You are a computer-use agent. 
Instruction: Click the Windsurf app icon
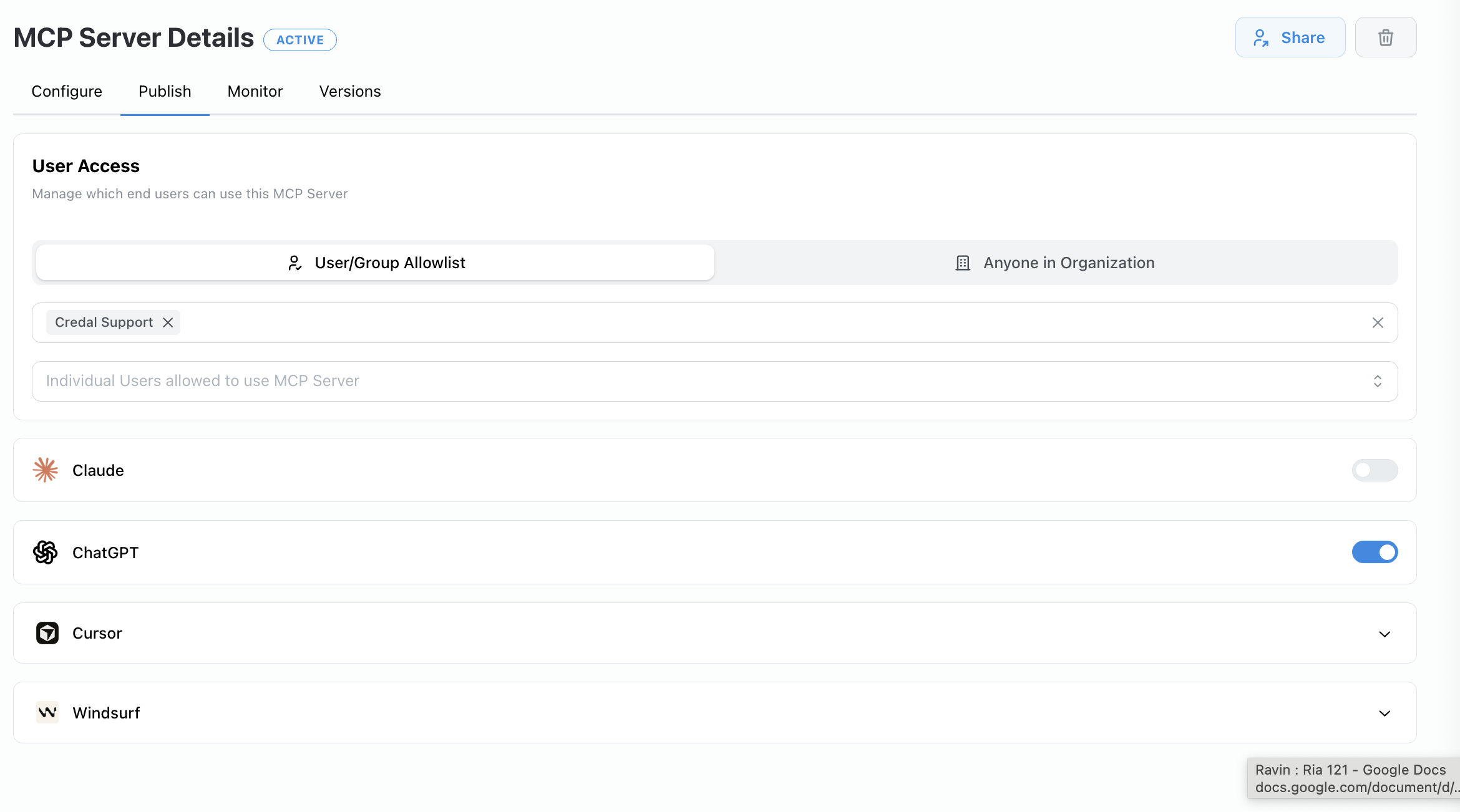[46, 712]
